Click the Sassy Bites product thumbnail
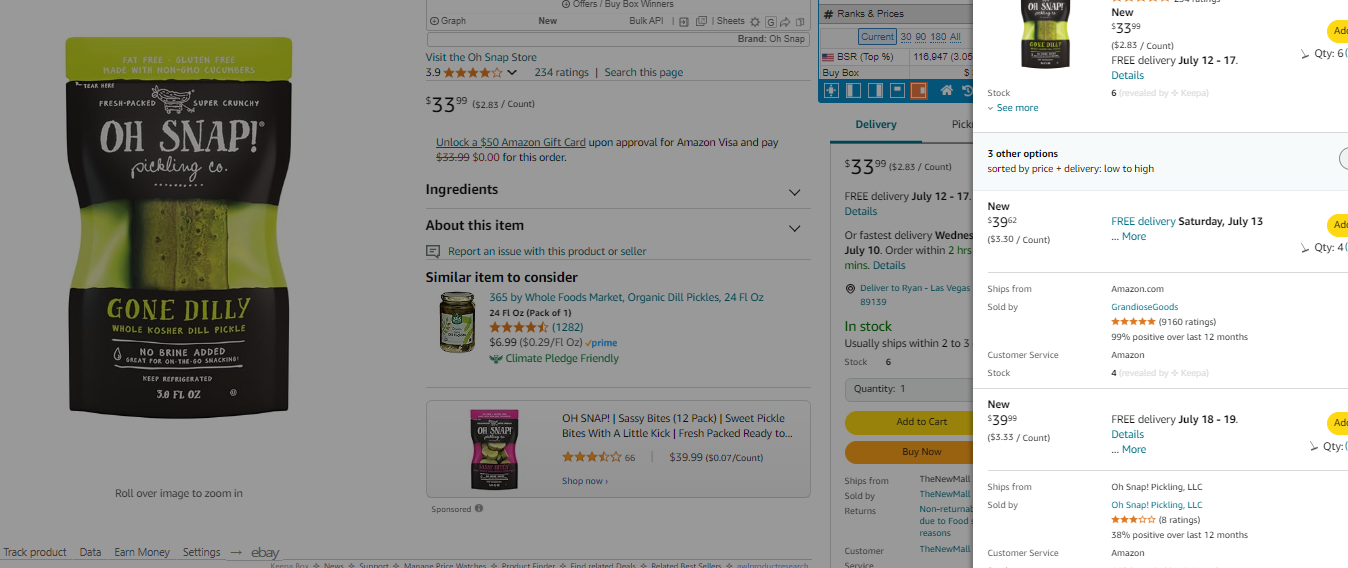Image resolution: width=1348 pixels, height=568 pixels. click(494, 450)
